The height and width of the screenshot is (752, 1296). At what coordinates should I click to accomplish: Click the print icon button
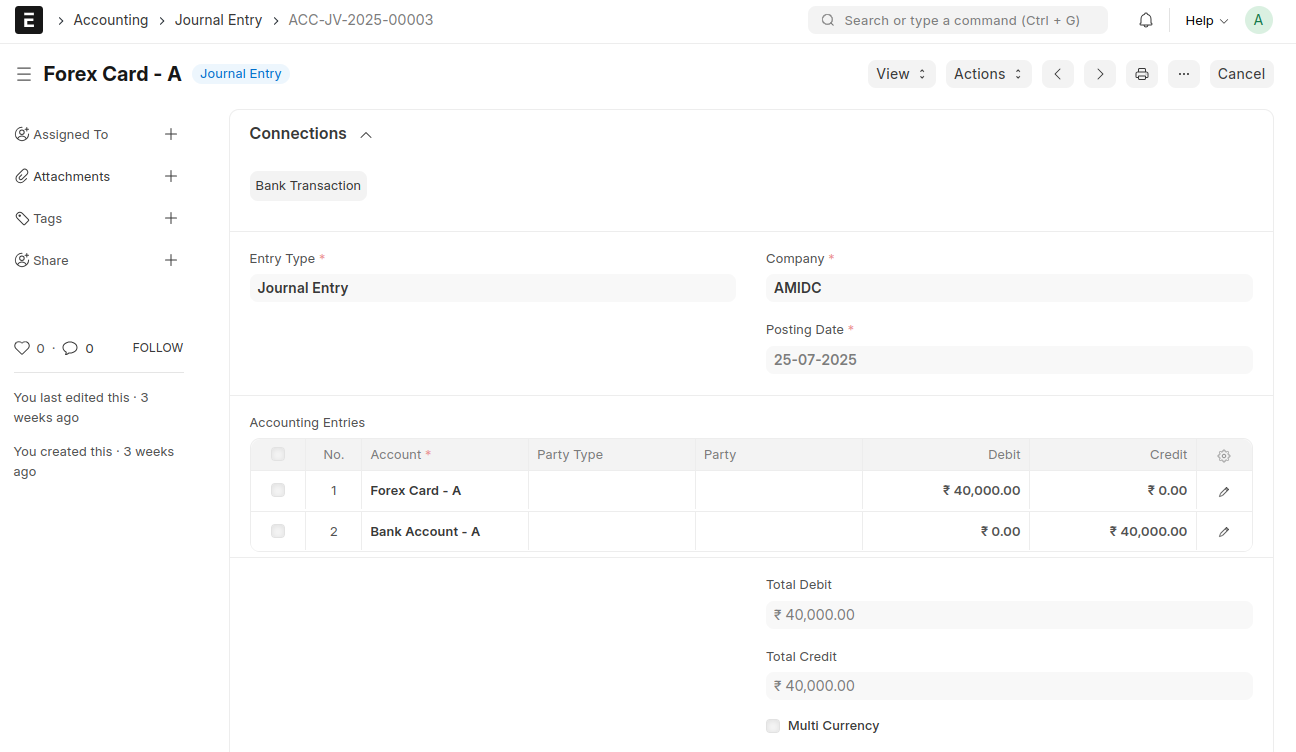[1142, 74]
